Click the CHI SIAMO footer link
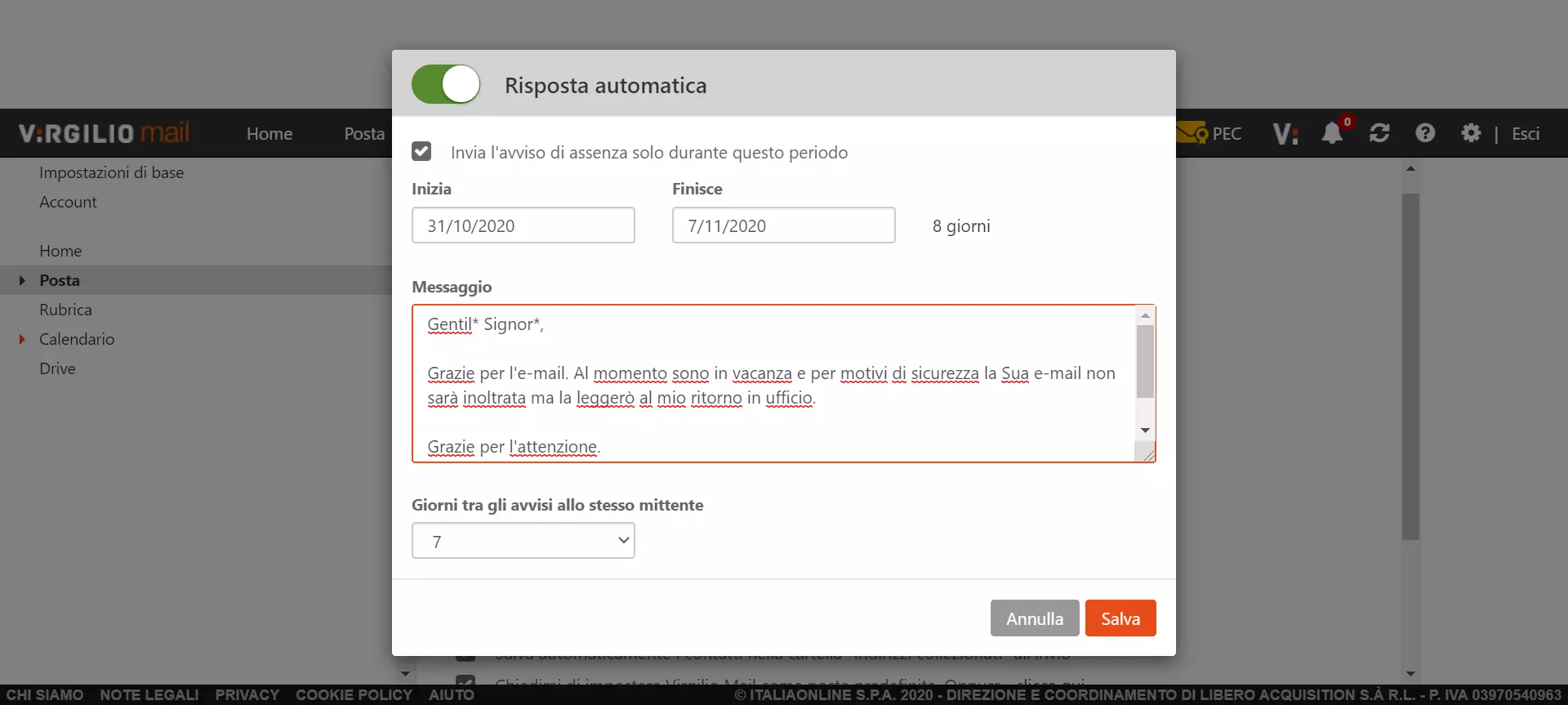 pos(45,695)
